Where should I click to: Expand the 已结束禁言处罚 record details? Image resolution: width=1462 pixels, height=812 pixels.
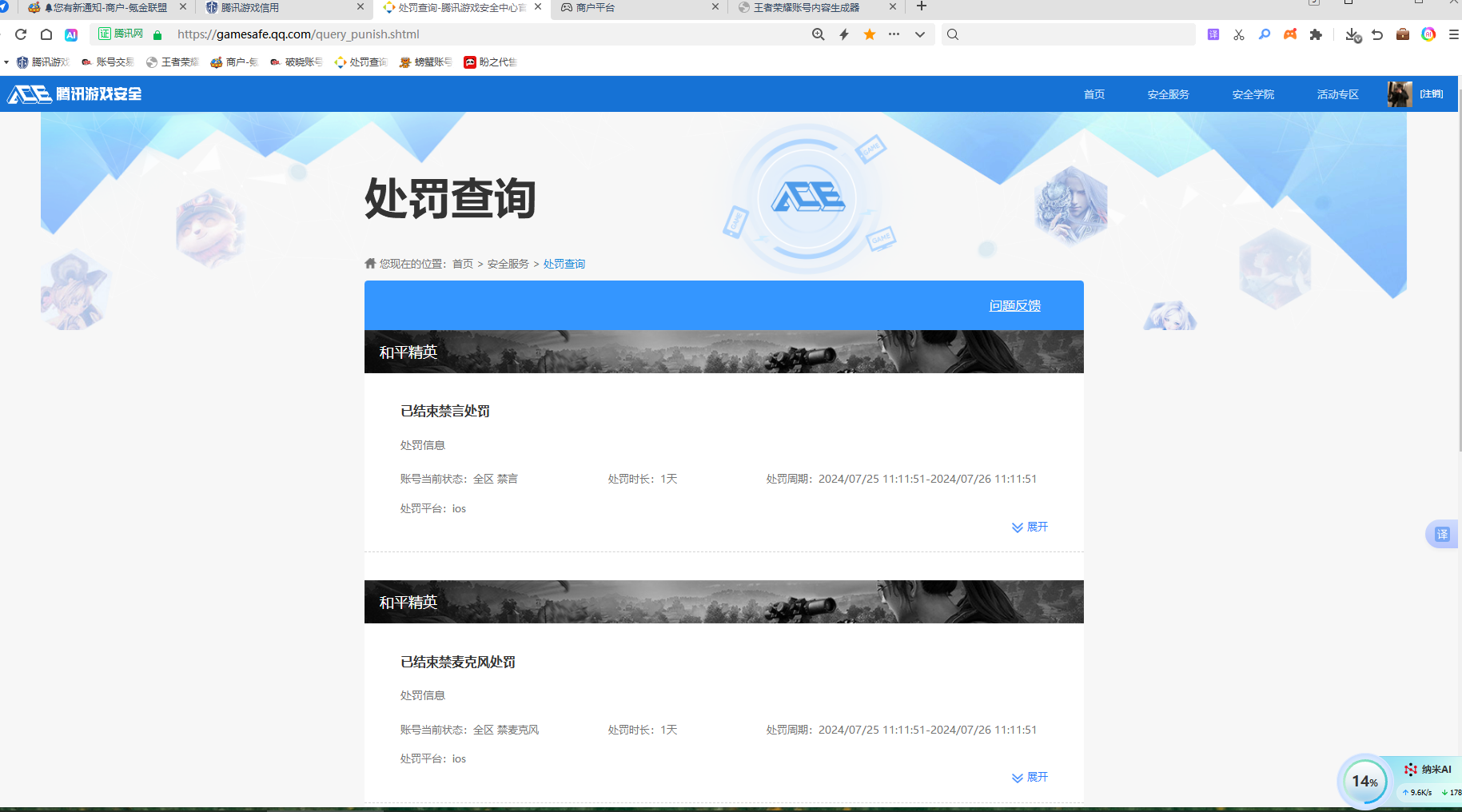(x=1030, y=527)
